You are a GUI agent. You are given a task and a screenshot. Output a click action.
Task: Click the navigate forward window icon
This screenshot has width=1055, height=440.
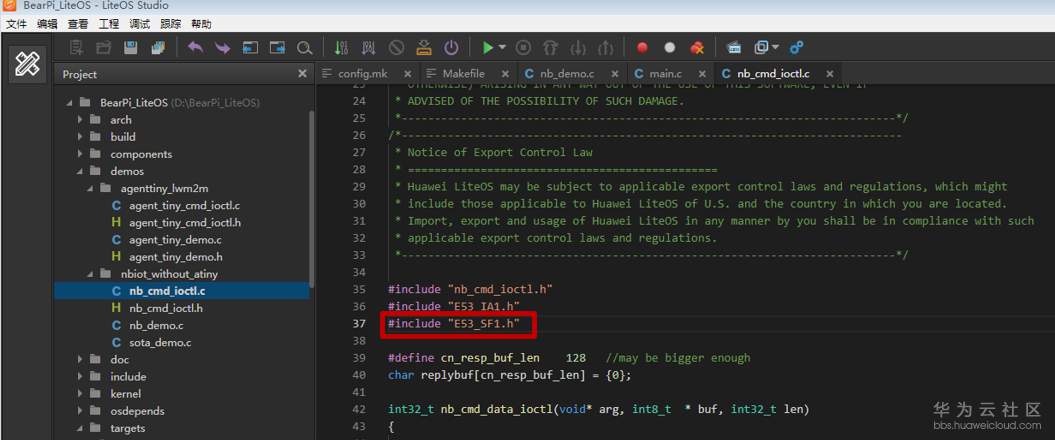(x=277, y=48)
